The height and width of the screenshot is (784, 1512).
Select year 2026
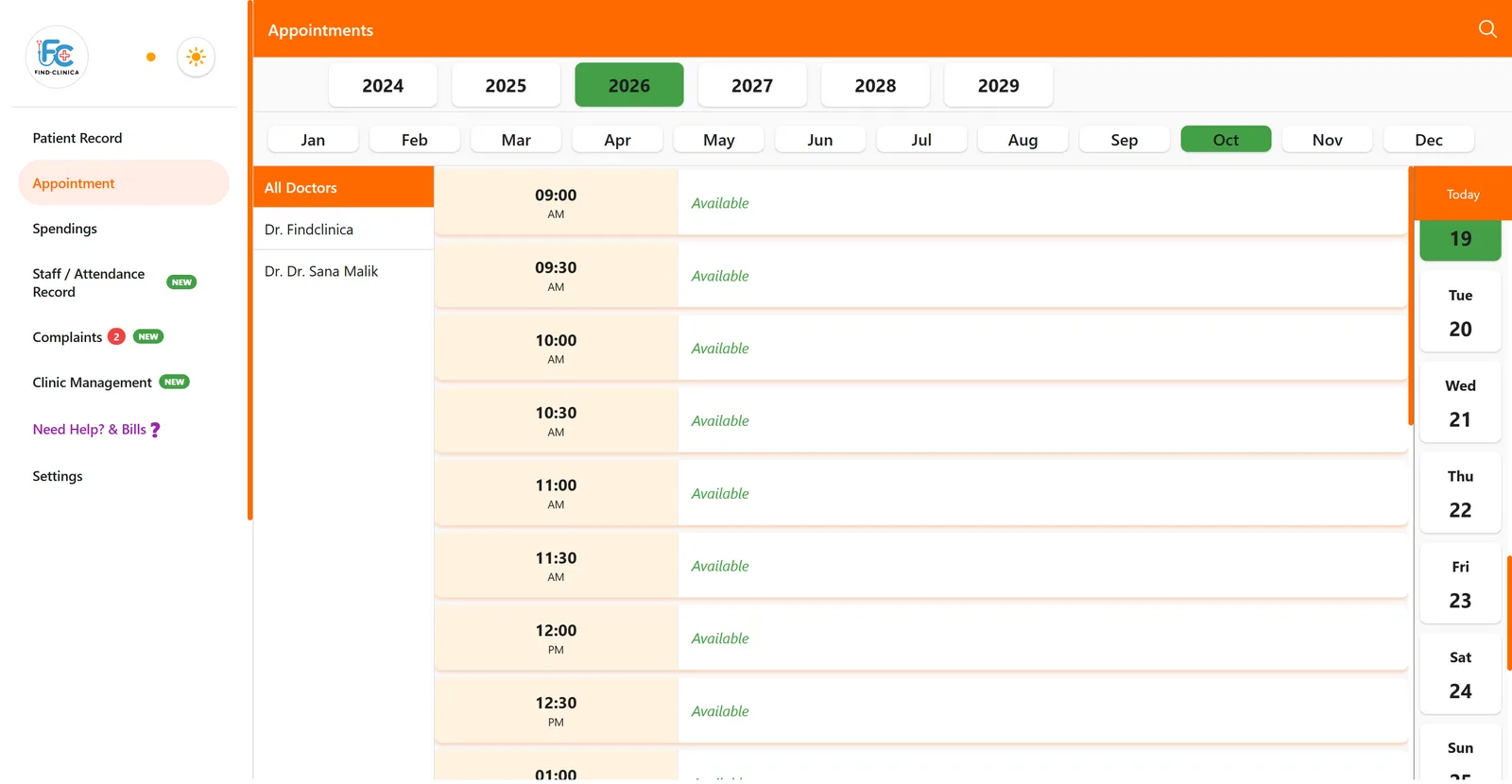629,85
